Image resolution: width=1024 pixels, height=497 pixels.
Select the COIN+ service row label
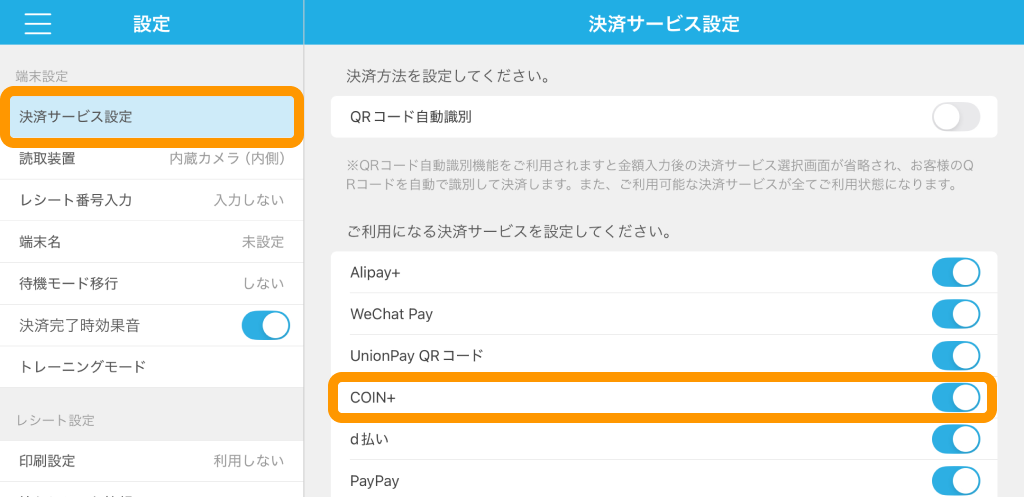coord(374,398)
